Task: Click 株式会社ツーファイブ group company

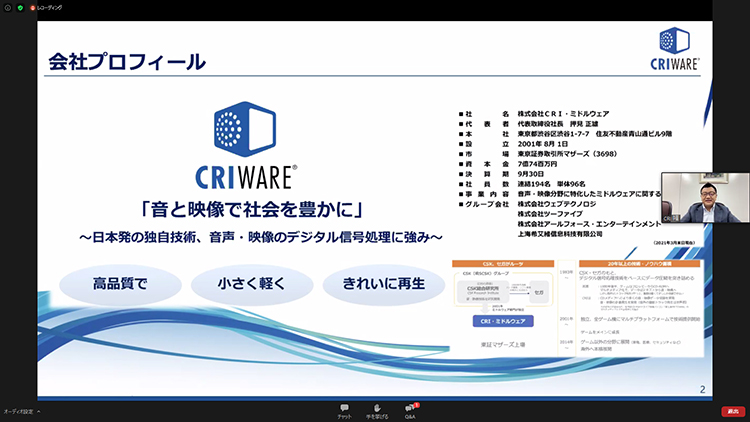Action: [550, 214]
